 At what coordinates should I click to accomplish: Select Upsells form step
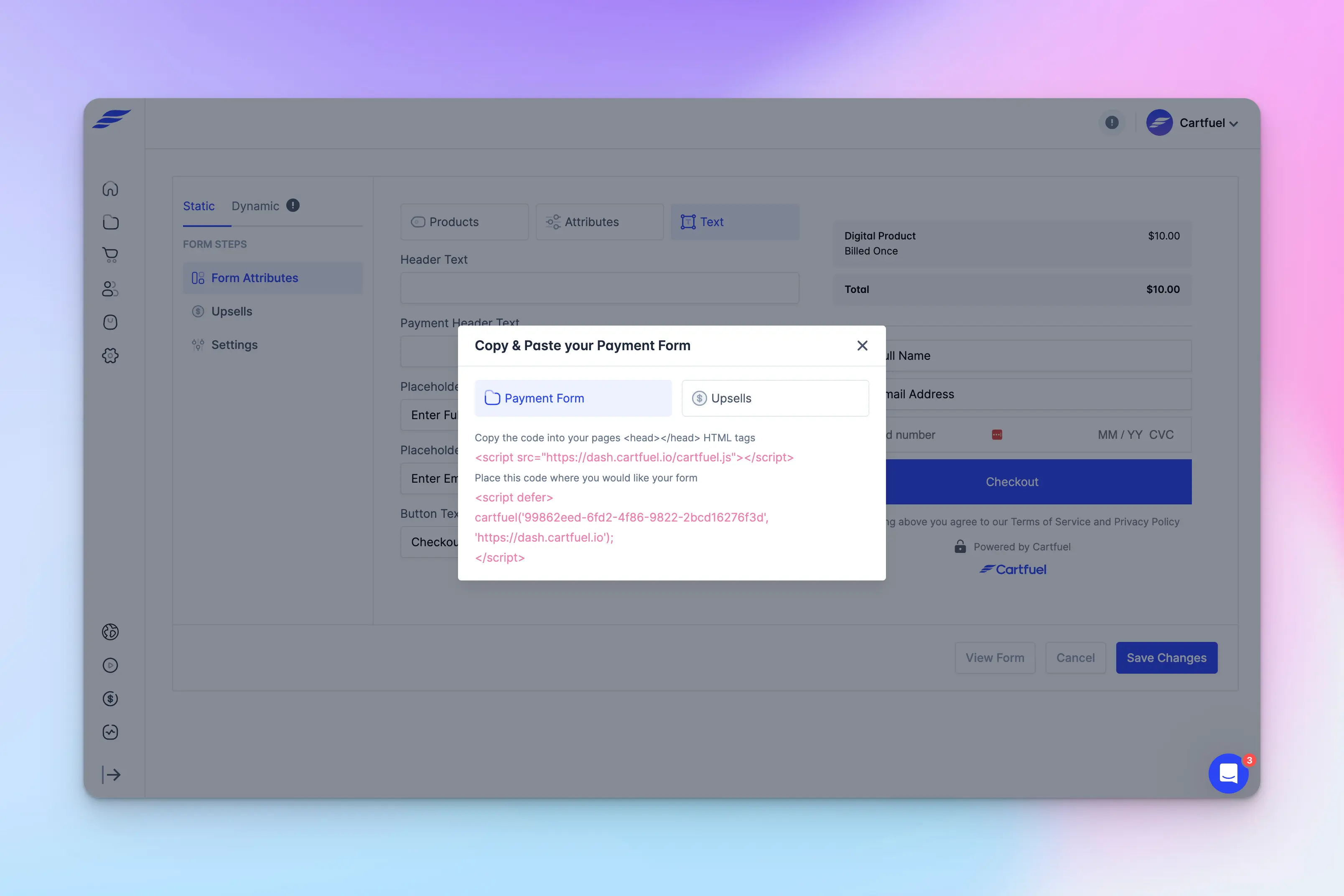pos(272,311)
